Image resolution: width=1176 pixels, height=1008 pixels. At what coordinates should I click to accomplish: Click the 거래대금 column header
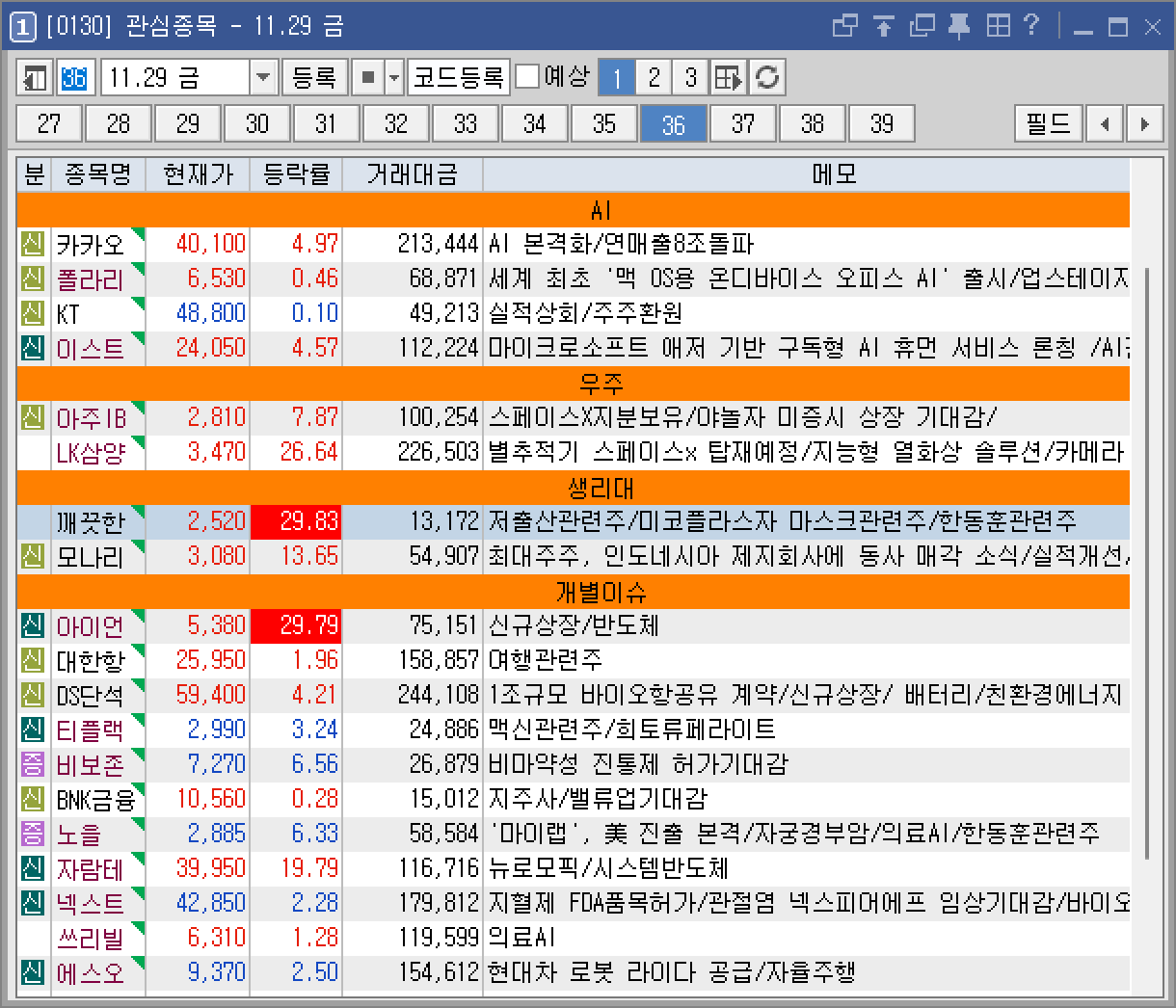413,174
